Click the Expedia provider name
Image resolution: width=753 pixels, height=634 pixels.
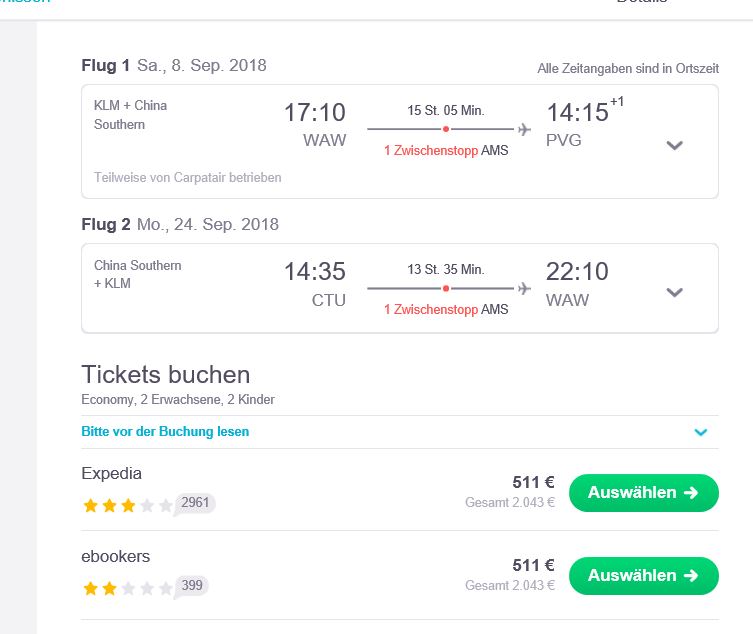click(x=111, y=474)
